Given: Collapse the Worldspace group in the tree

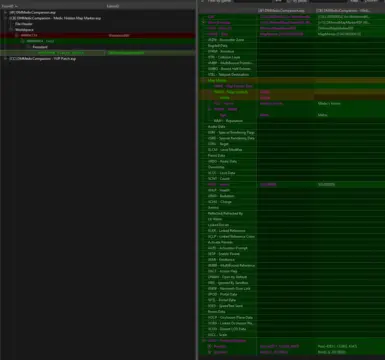Looking at the screenshot, I should pyautogui.click(x=11, y=30).
